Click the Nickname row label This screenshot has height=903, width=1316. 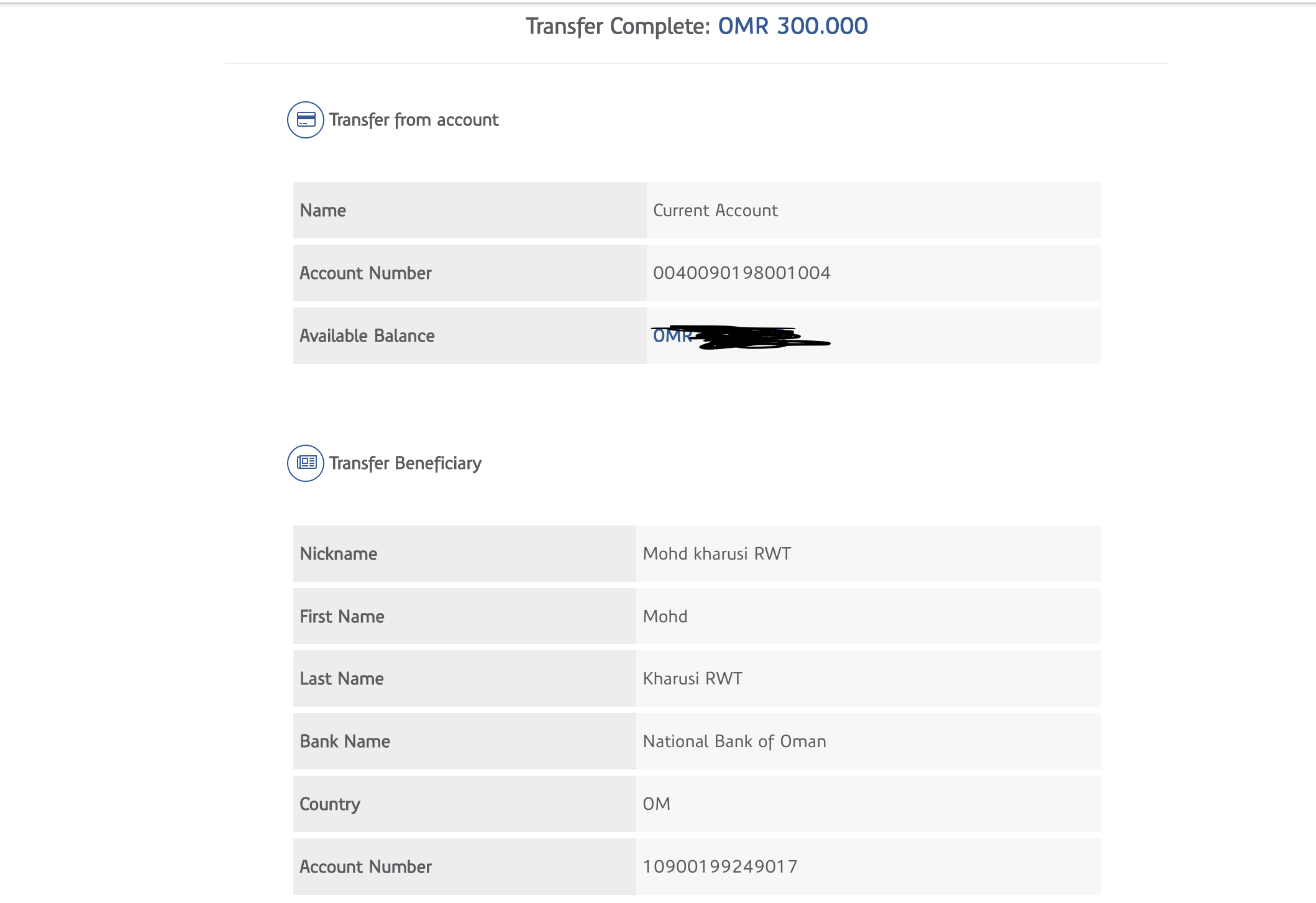(x=339, y=554)
